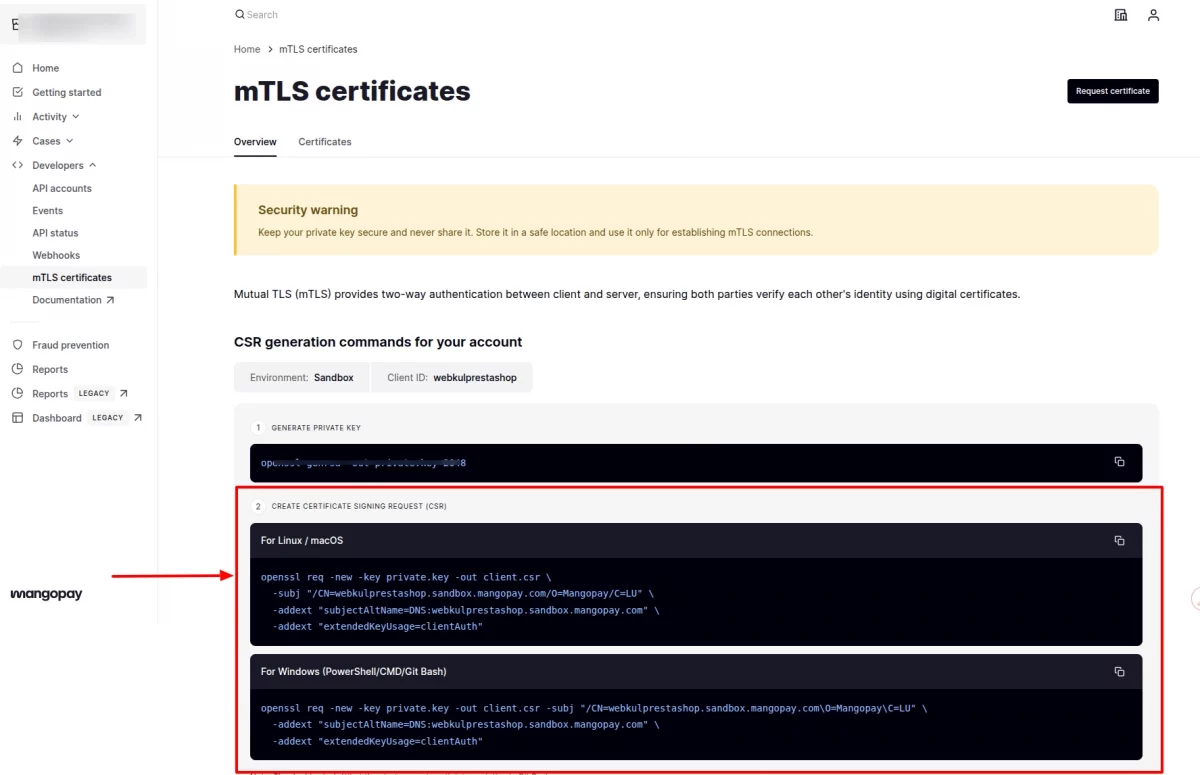Click the mangopay logo

(x=46, y=594)
